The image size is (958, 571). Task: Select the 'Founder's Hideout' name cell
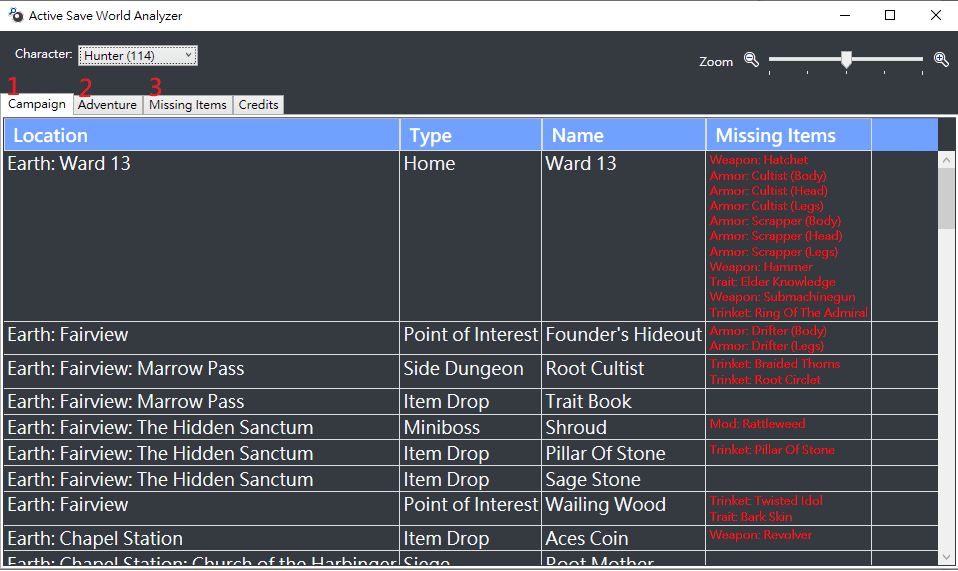(624, 338)
